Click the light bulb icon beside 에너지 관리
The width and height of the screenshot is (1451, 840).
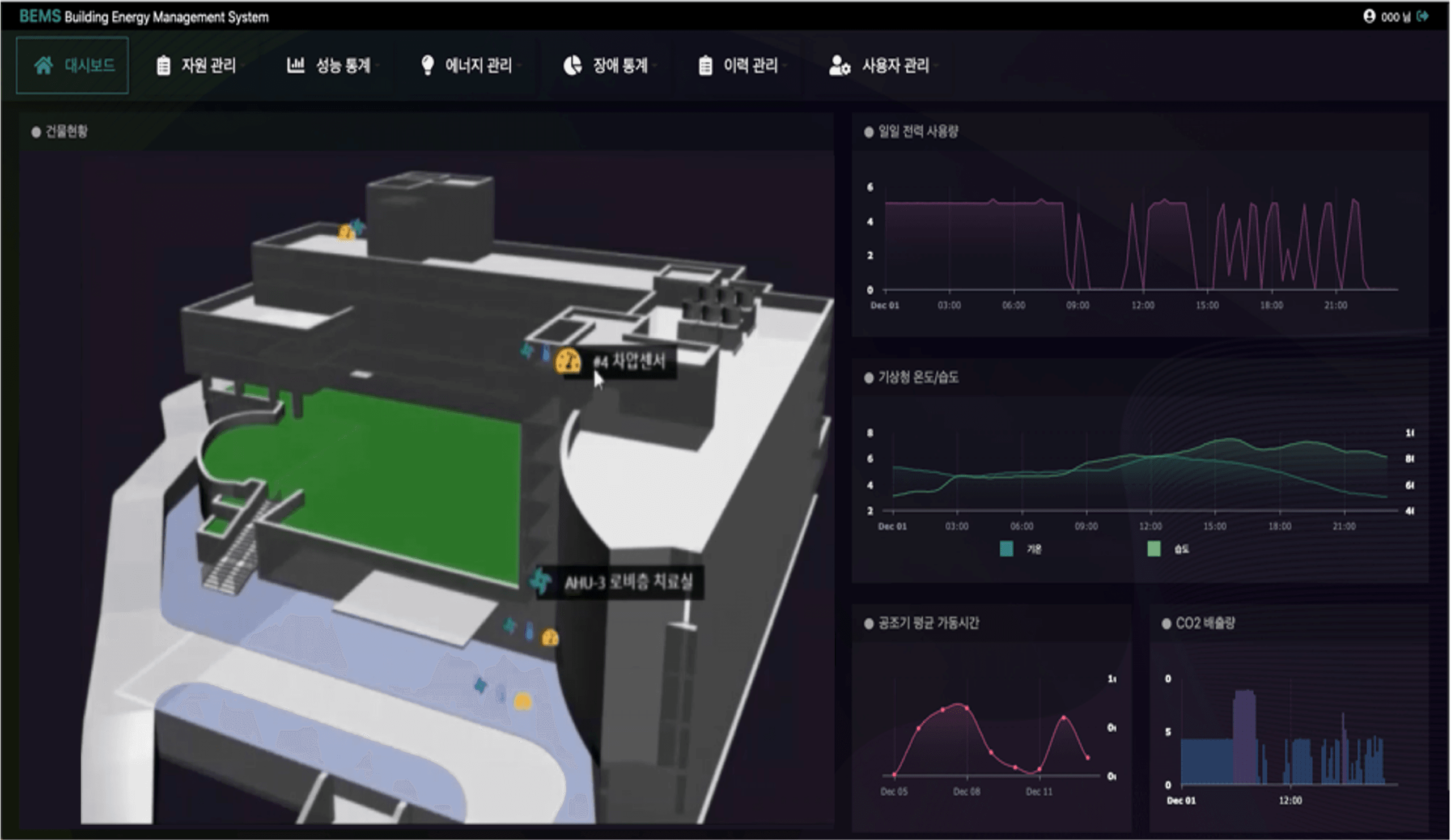427,65
